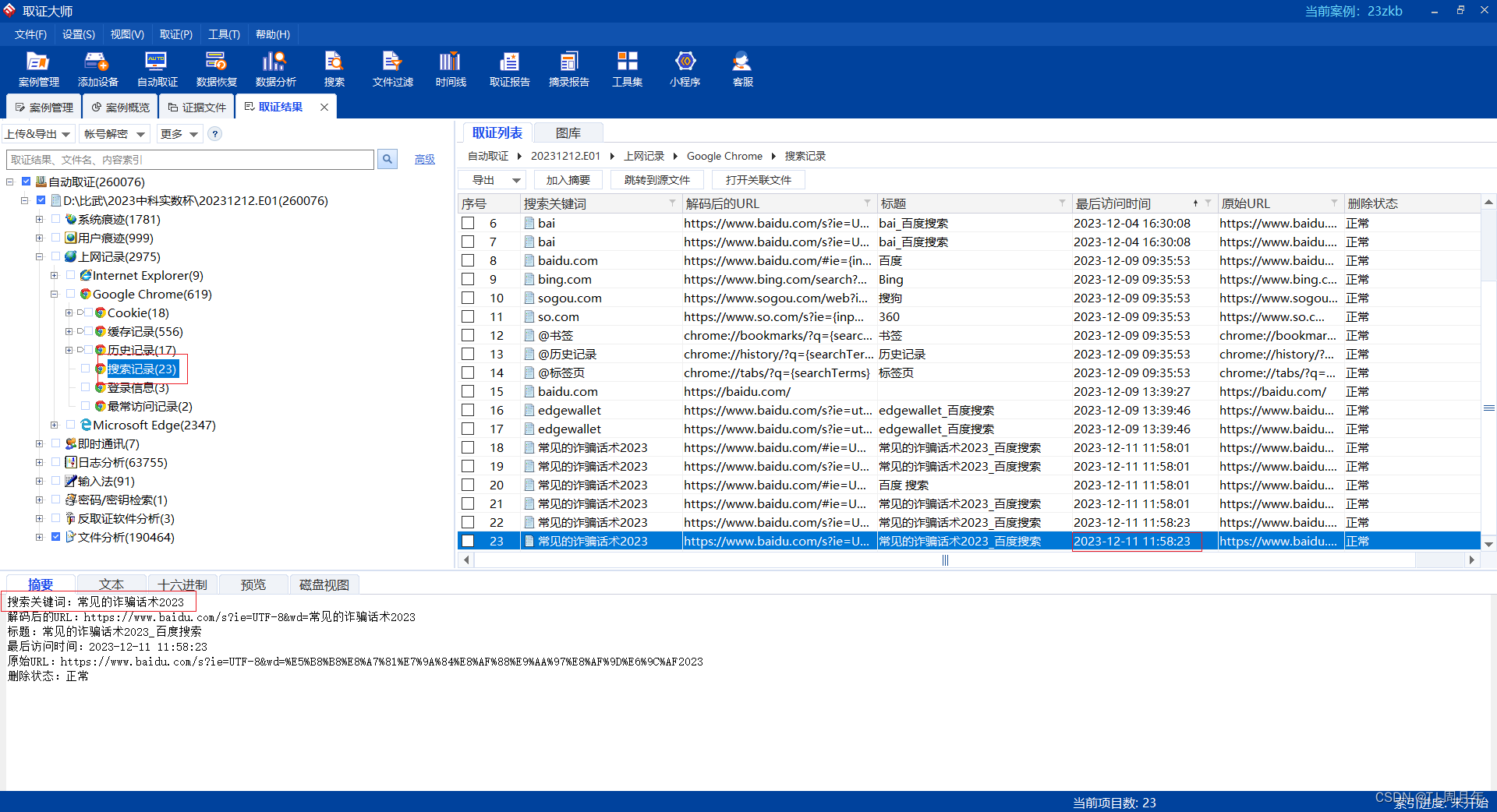This screenshot has height=812, width=1497.
Task: Click 加入摘要 button
Action: 568,180
